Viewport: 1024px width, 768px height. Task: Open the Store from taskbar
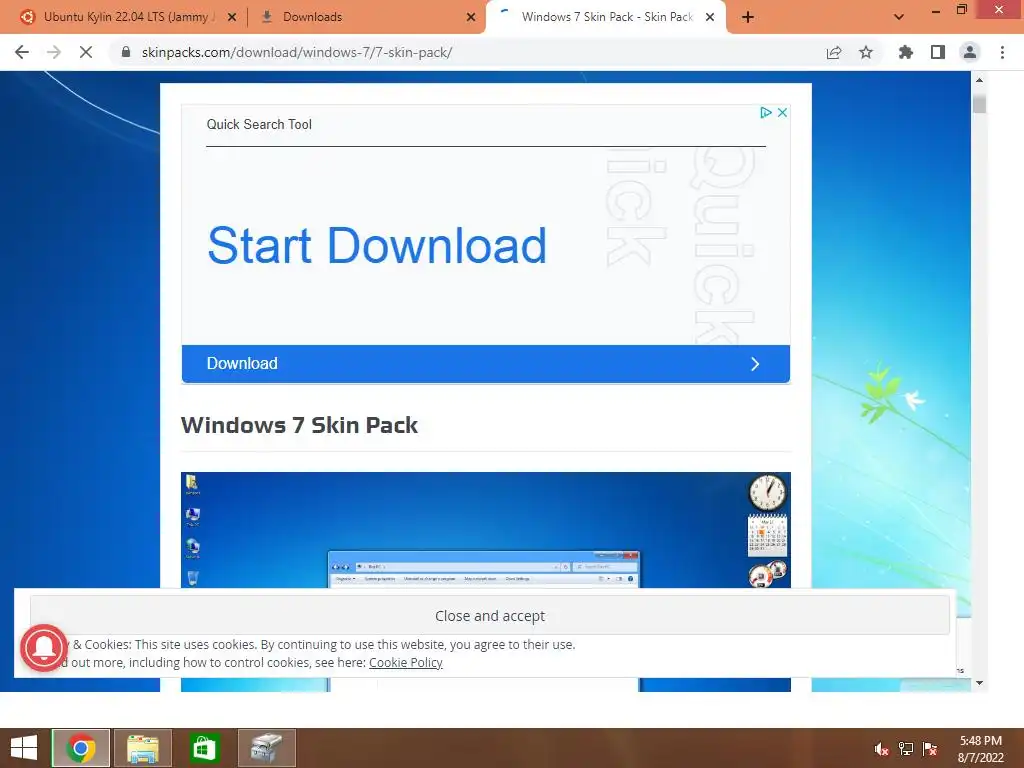click(204, 748)
